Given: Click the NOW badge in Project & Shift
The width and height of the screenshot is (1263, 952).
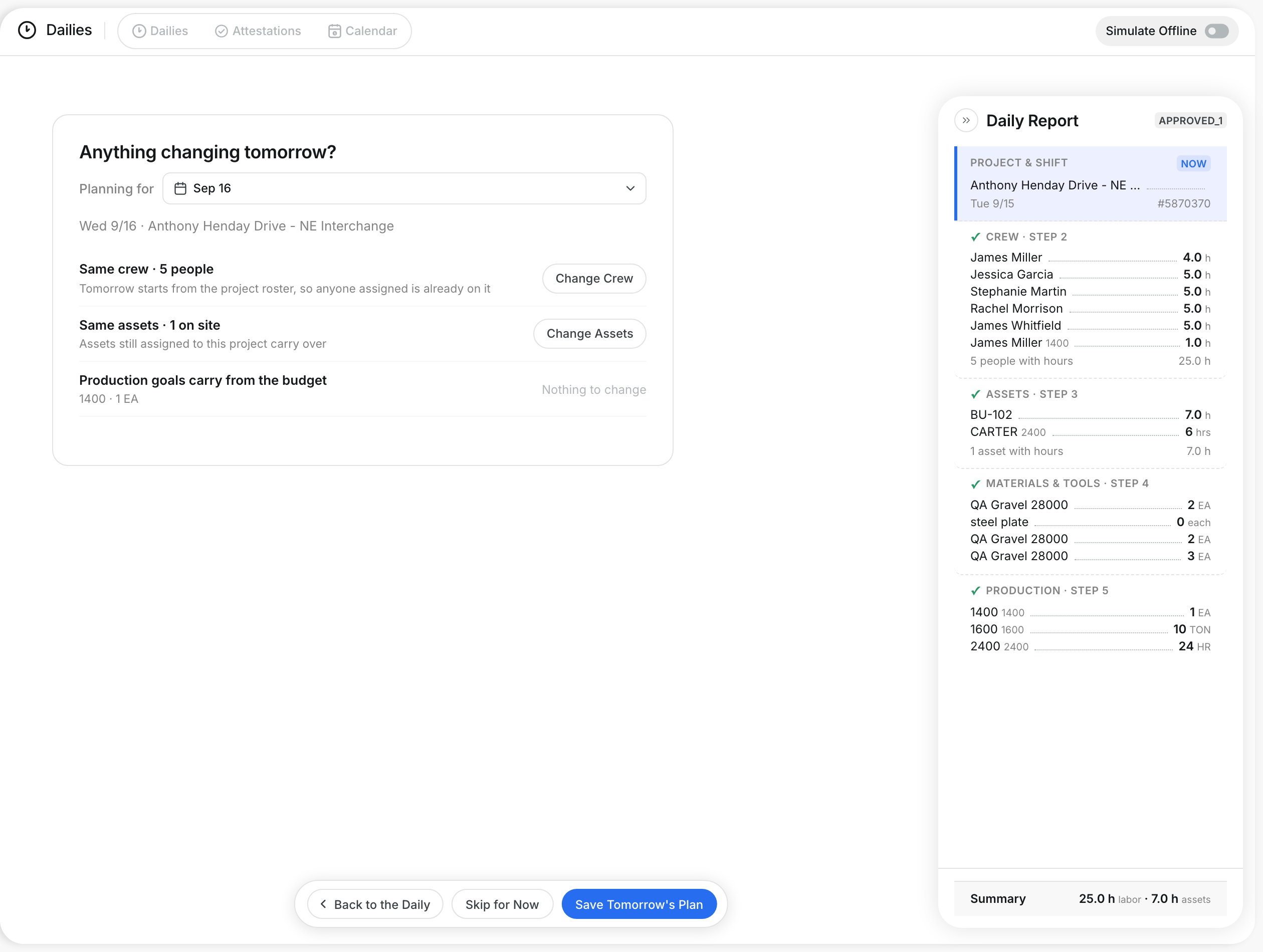Looking at the screenshot, I should 1193,164.
